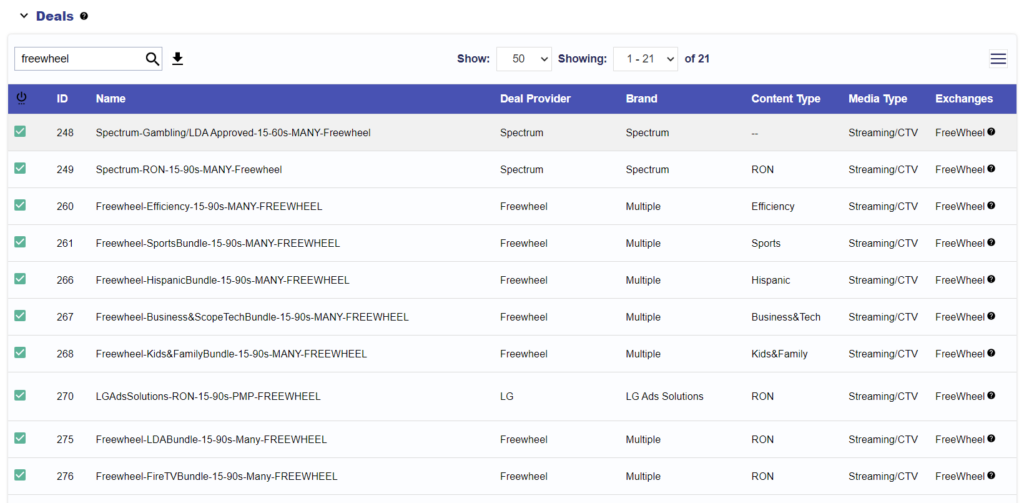Image resolution: width=1024 pixels, height=503 pixels.
Task: Click 'Freewheel-SportsBundle-15-90s-MANY-FREEWHEEL' deal name
Action: 217,243
